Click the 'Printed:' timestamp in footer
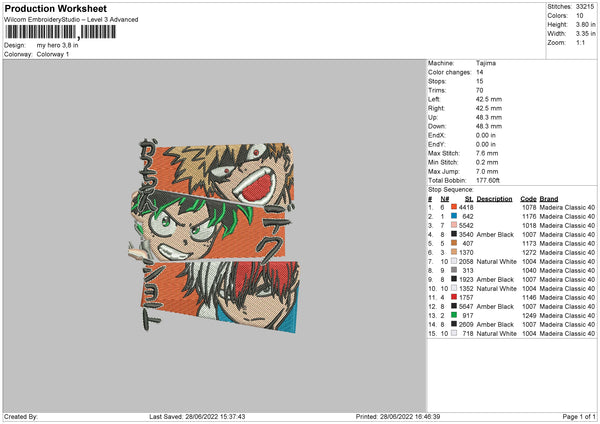This screenshot has width=600, height=424. 398,416
